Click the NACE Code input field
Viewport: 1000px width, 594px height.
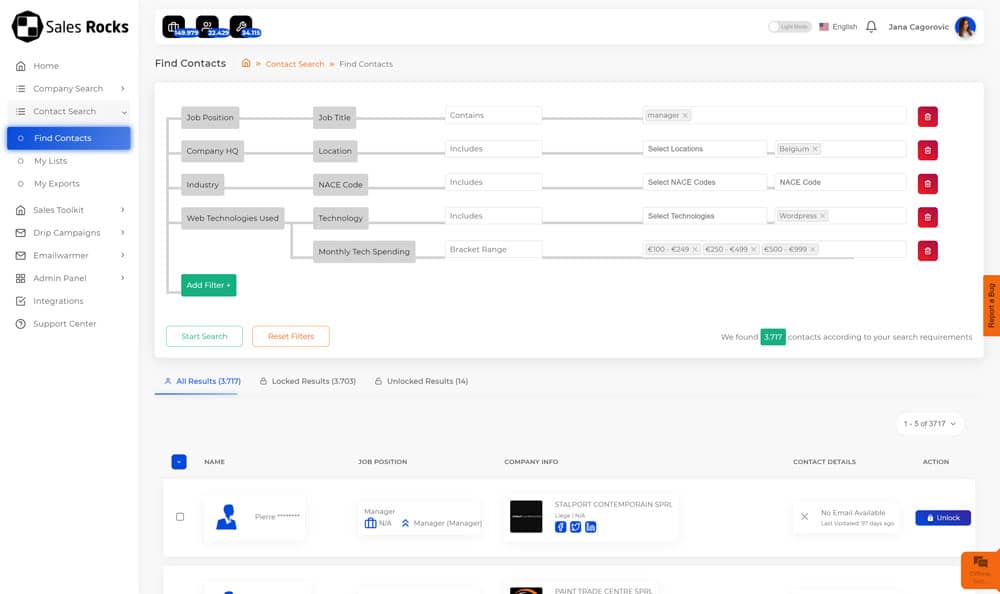pyautogui.click(x=839, y=183)
